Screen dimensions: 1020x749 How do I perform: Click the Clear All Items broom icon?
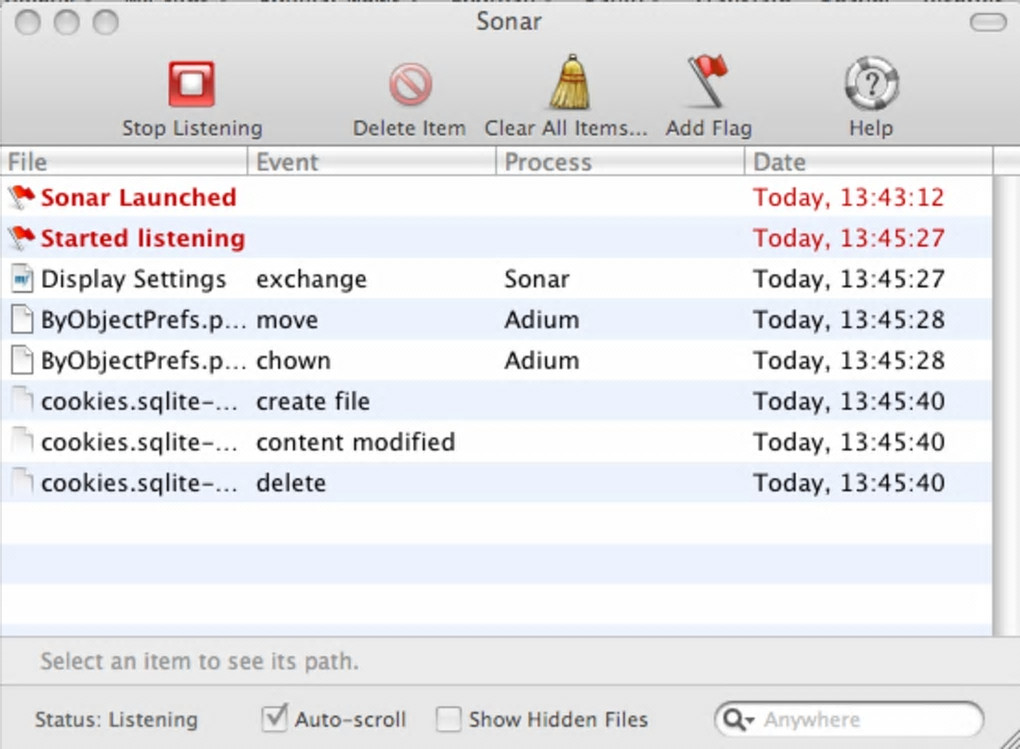569,83
